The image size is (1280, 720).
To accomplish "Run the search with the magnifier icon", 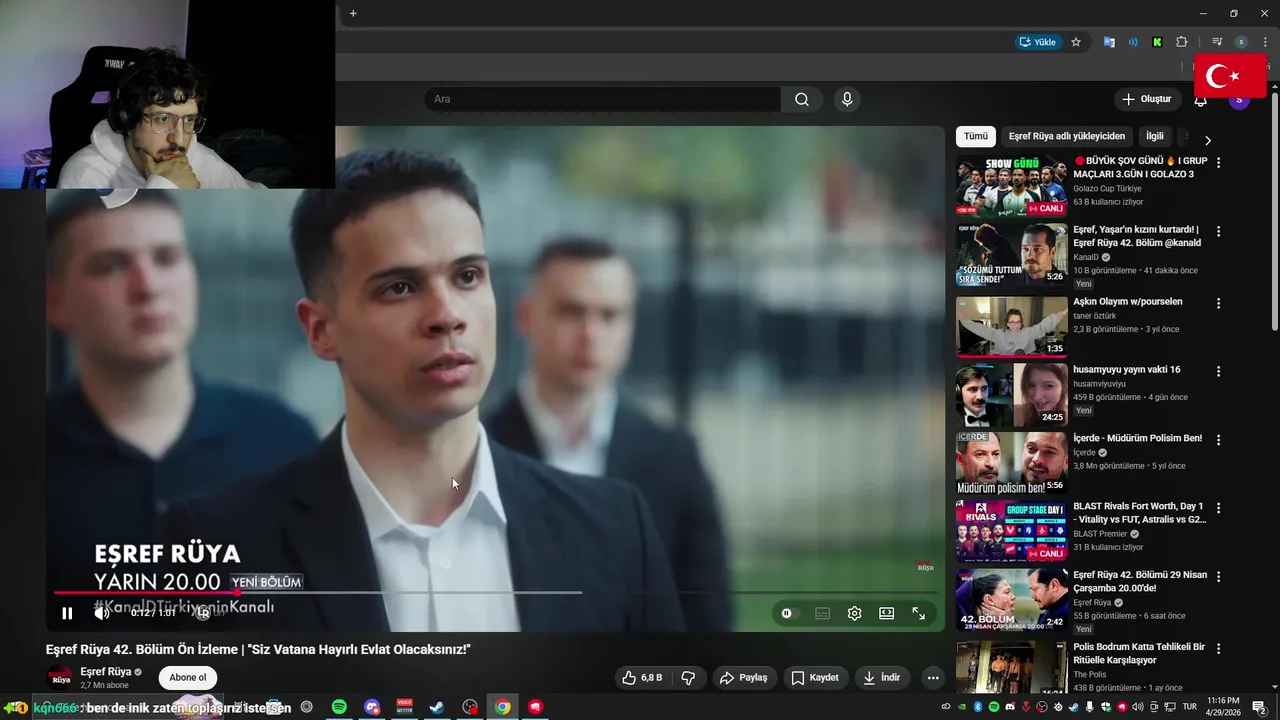I will 802,99.
